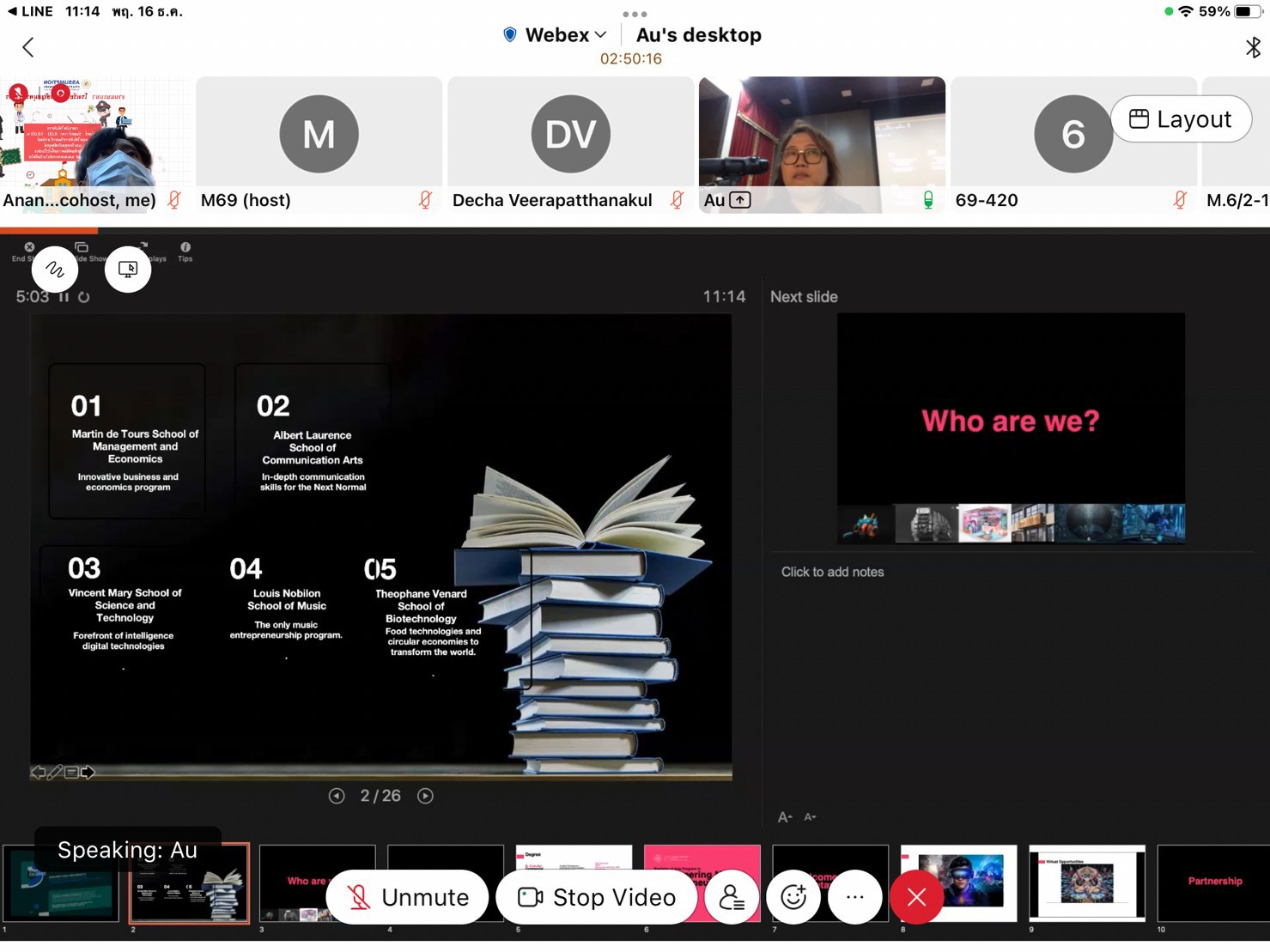Image resolution: width=1270 pixels, height=952 pixels.
Task: Select slide thumbnail 10 Partnership
Action: click(1214, 883)
